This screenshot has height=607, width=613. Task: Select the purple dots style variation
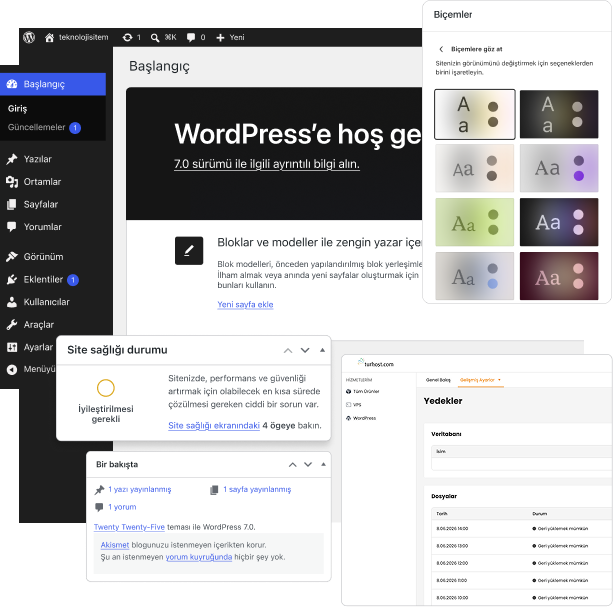click(559, 168)
